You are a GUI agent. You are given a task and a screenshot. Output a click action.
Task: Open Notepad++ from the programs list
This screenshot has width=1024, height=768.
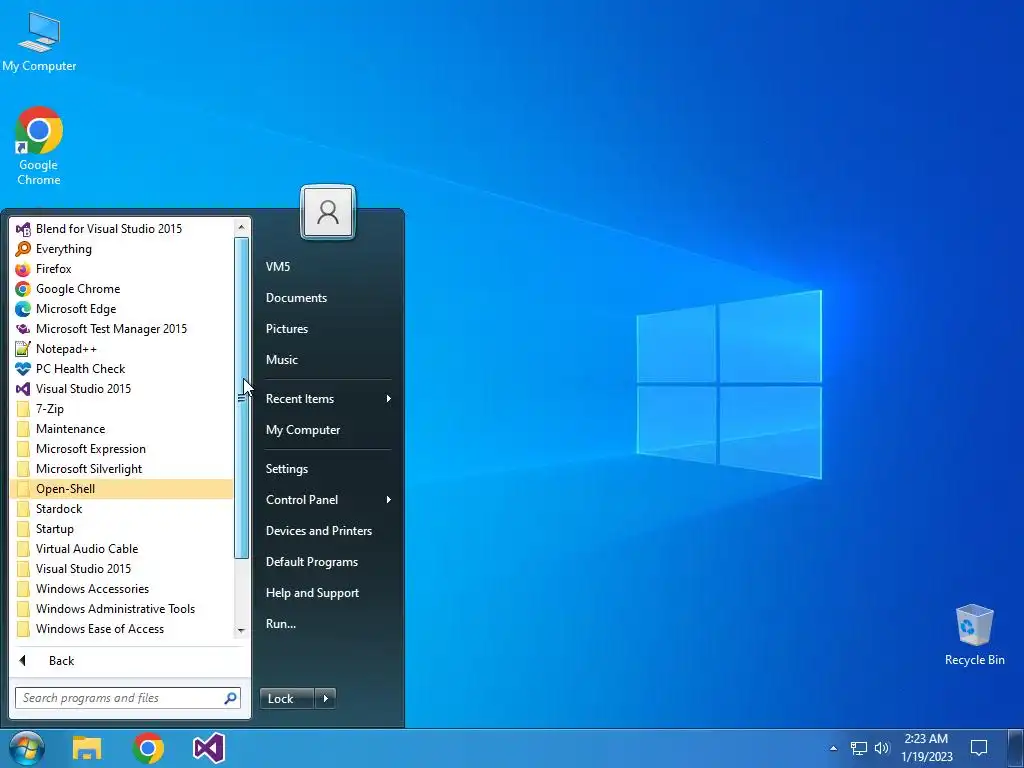tap(121, 349)
